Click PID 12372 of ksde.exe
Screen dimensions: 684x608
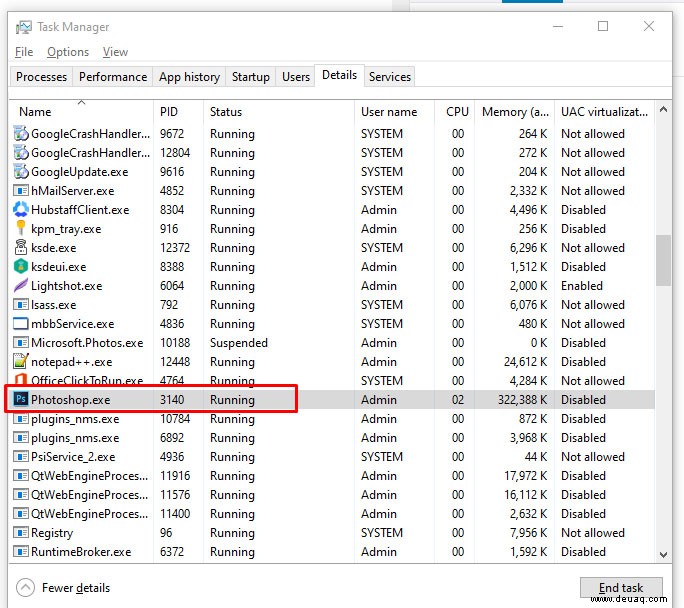coord(175,248)
